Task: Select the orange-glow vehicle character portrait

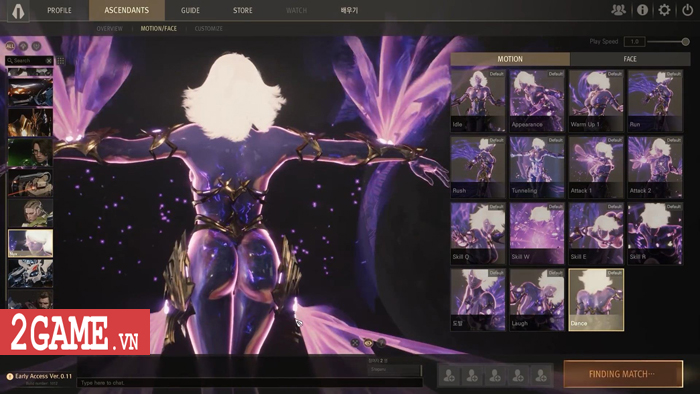Action: click(x=30, y=92)
